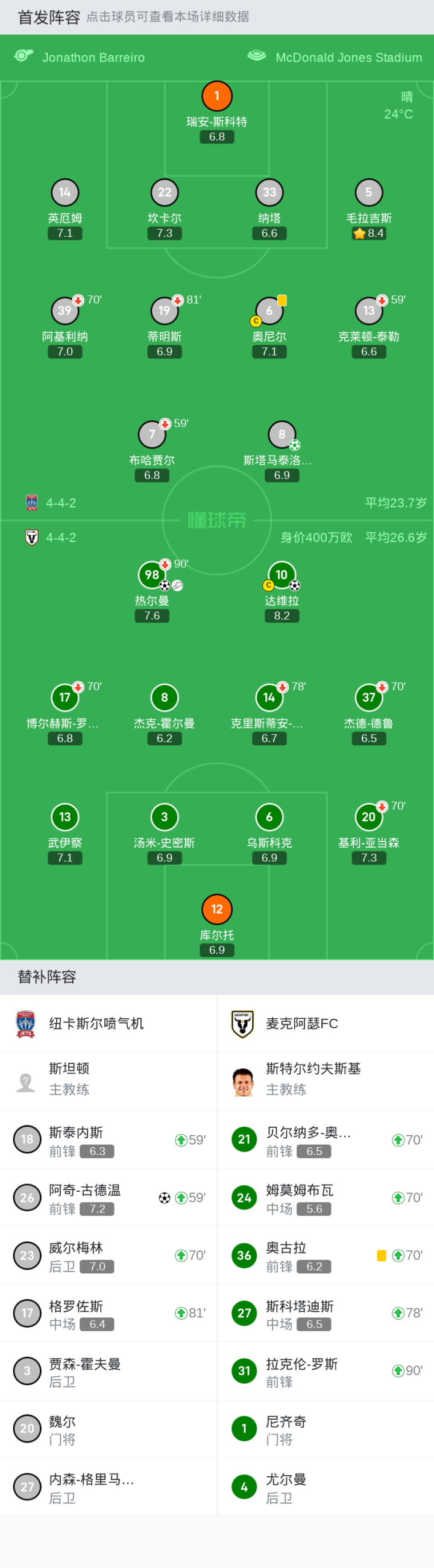Tap the 替补阵容 section heading
The width and height of the screenshot is (434, 1568).
coord(46,977)
